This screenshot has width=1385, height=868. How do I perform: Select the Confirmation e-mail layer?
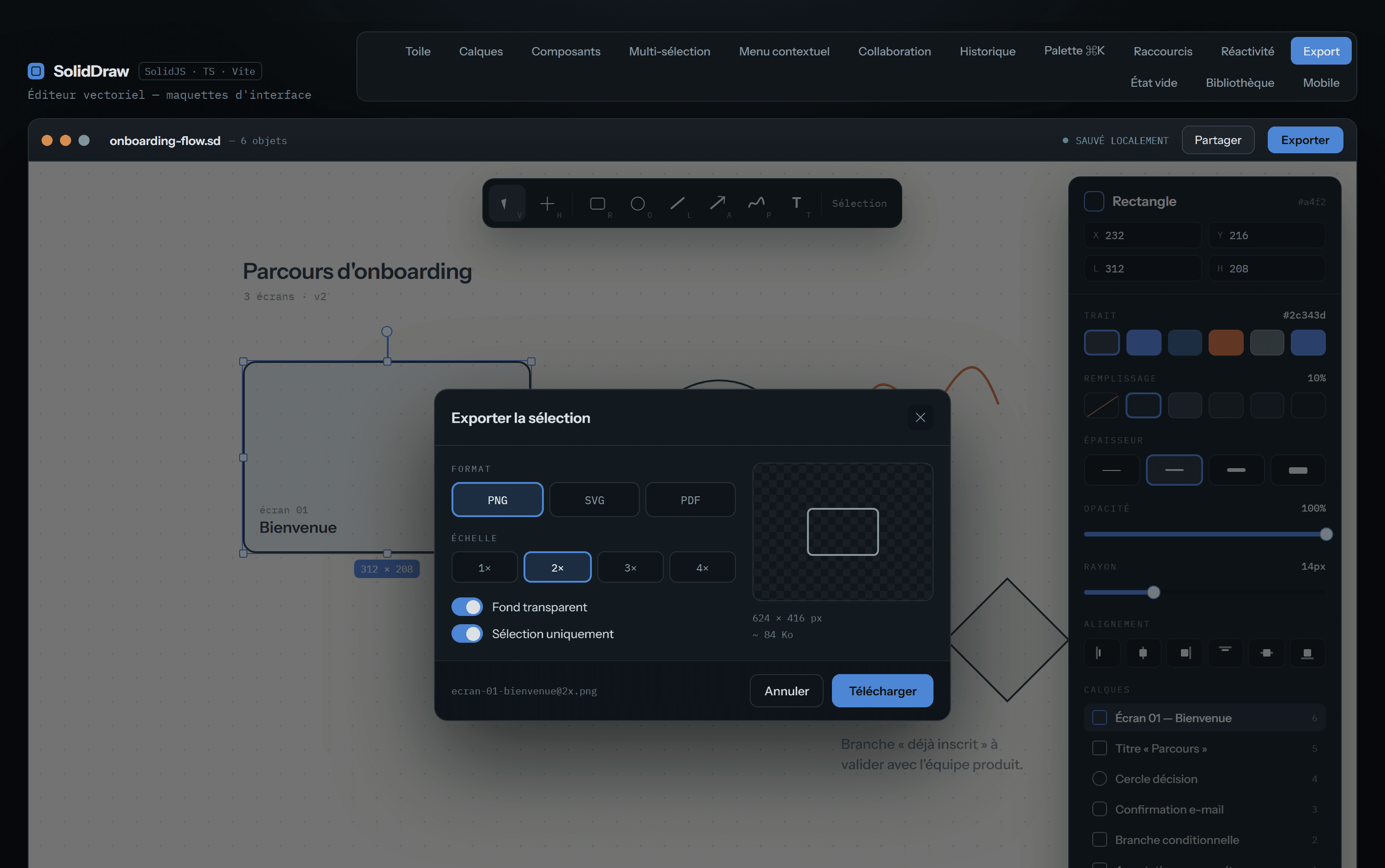click(1204, 809)
